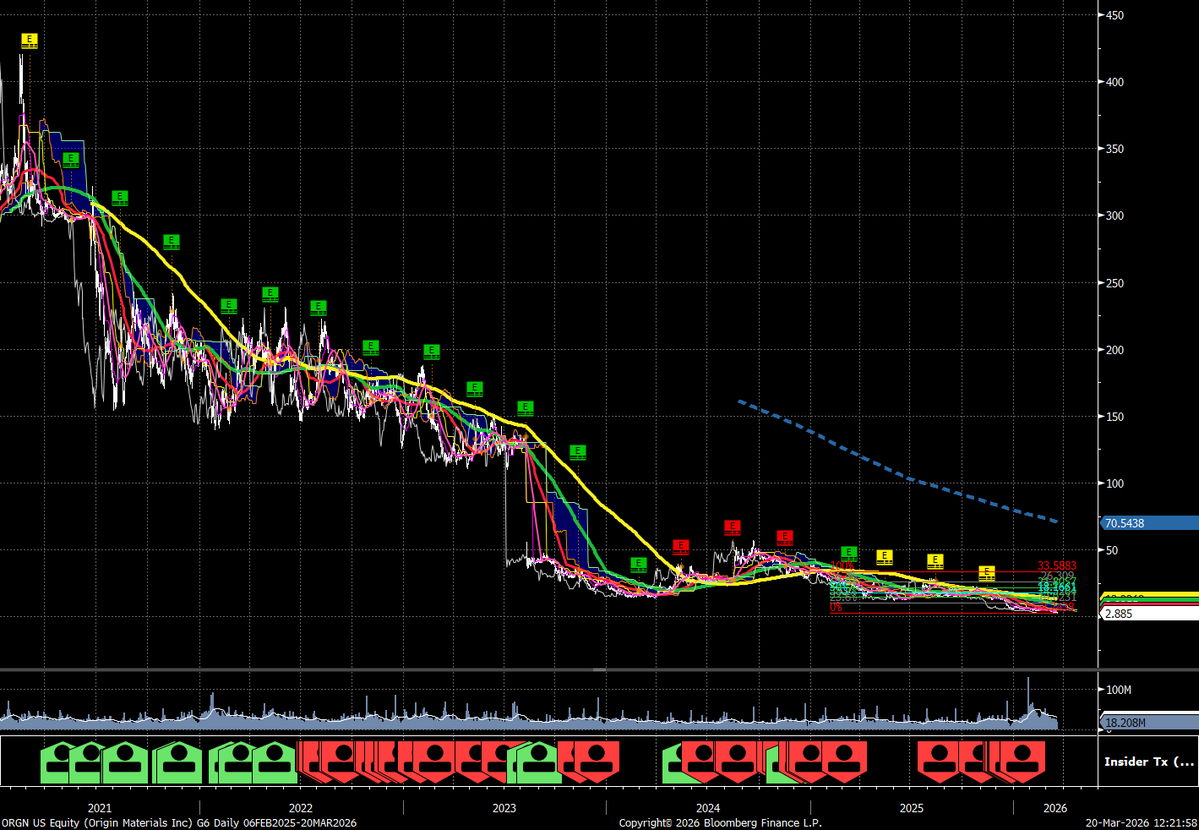This screenshot has height=830, width=1199.
Task: Open the green earnings marker sitting on the yellow average near 275
Action: coord(171,242)
